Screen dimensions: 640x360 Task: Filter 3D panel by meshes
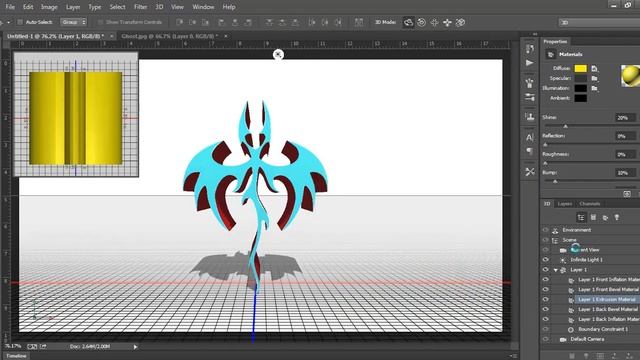pyautogui.click(x=593, y=218)
